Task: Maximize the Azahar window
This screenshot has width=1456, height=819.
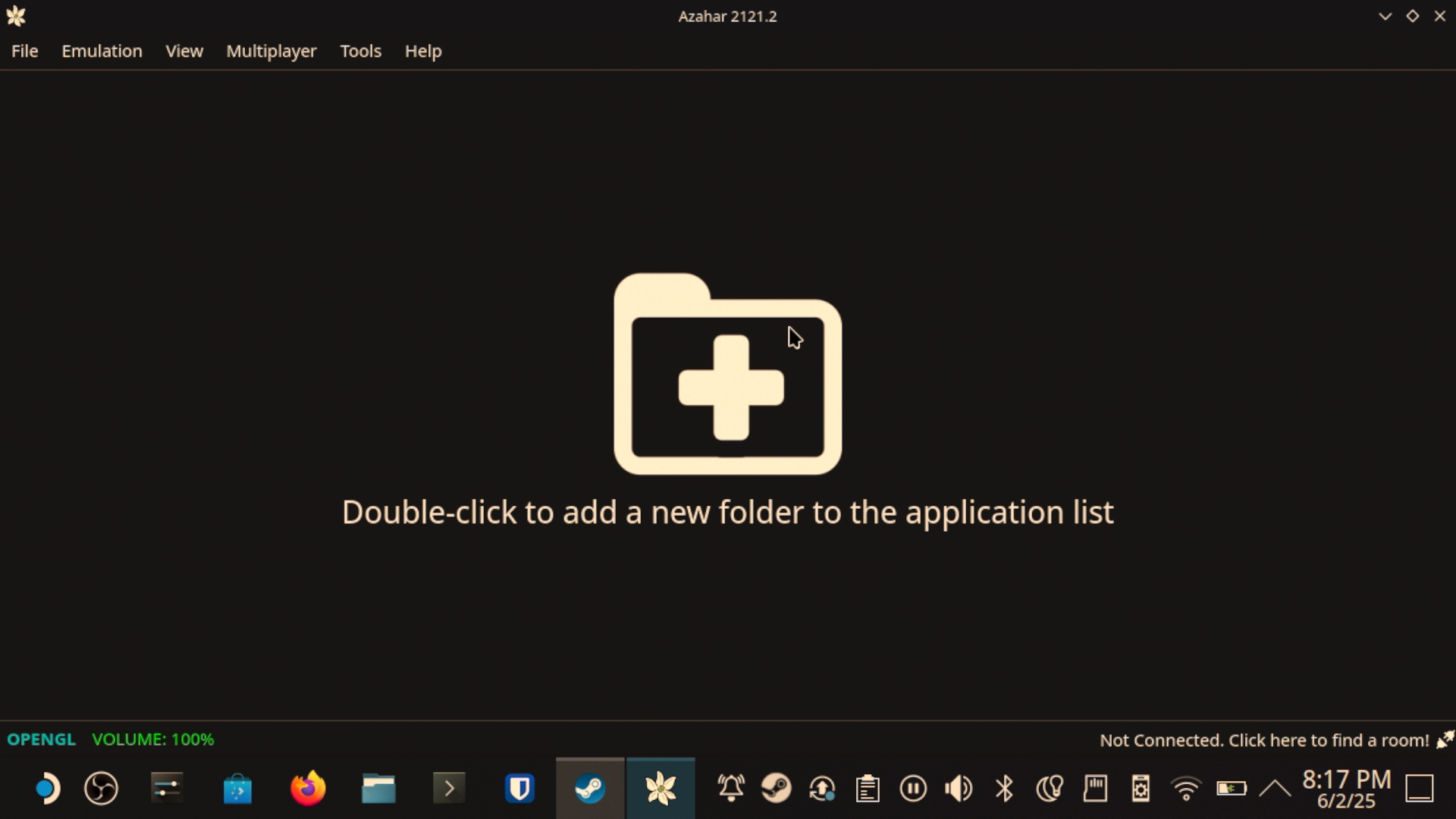Action: coord(1413,16)
